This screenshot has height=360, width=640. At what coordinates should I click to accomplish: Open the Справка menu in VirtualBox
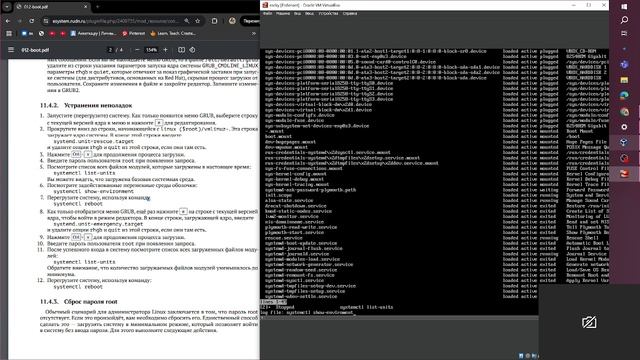(x=350, y=13)
